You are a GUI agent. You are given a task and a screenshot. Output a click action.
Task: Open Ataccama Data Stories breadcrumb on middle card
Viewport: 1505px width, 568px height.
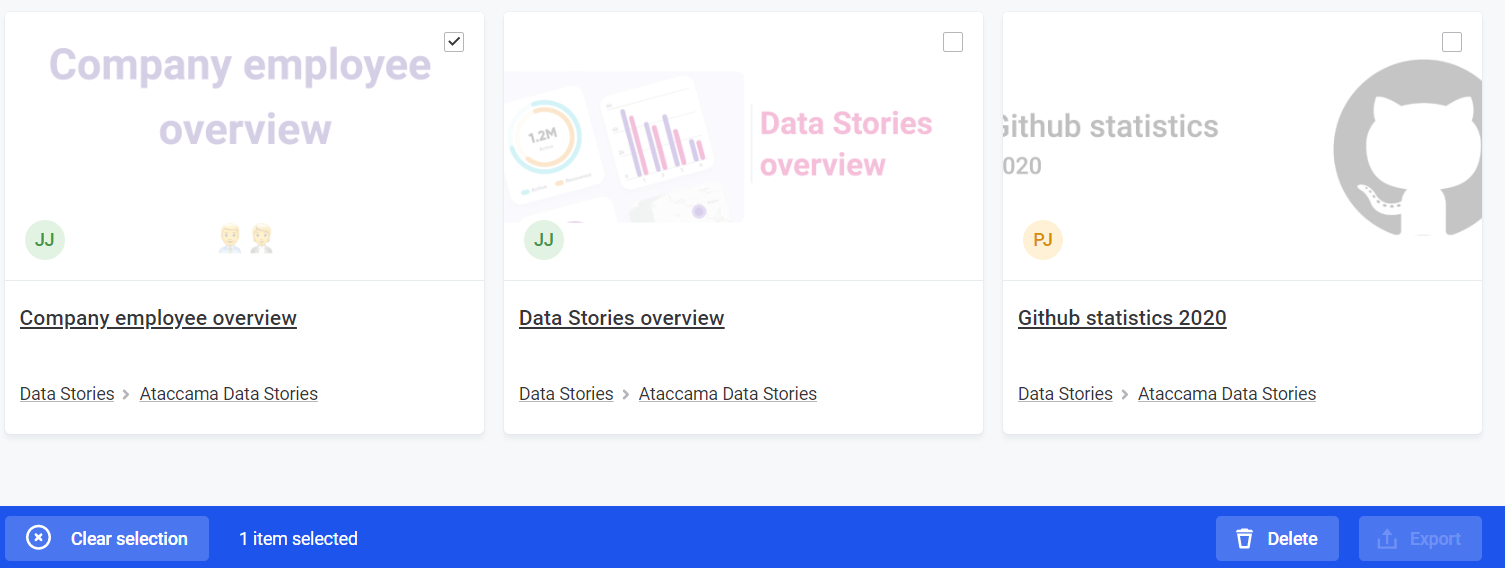[728, 394]
